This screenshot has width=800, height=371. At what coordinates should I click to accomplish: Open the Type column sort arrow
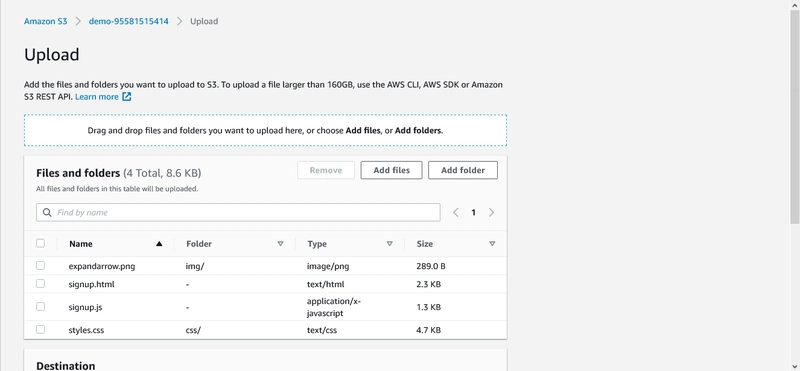click(389, 244)
